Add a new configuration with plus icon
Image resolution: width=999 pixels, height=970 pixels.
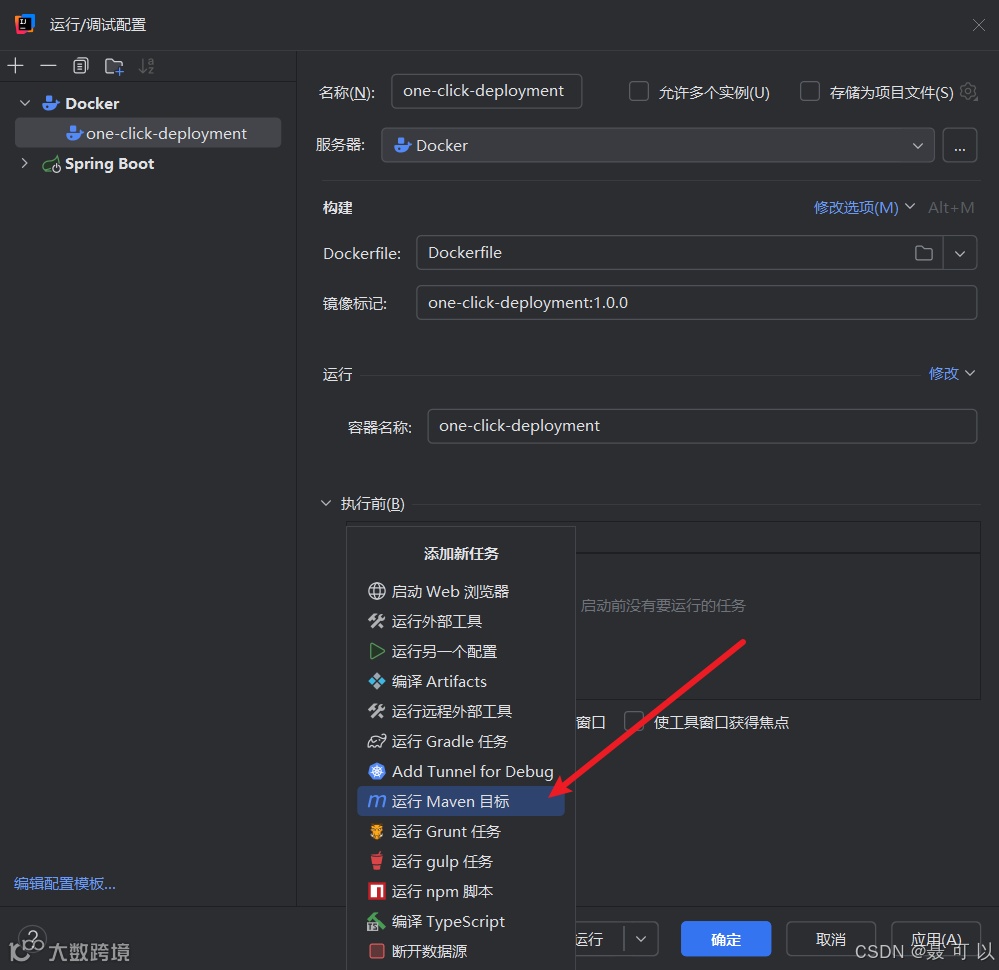point(15,66)
